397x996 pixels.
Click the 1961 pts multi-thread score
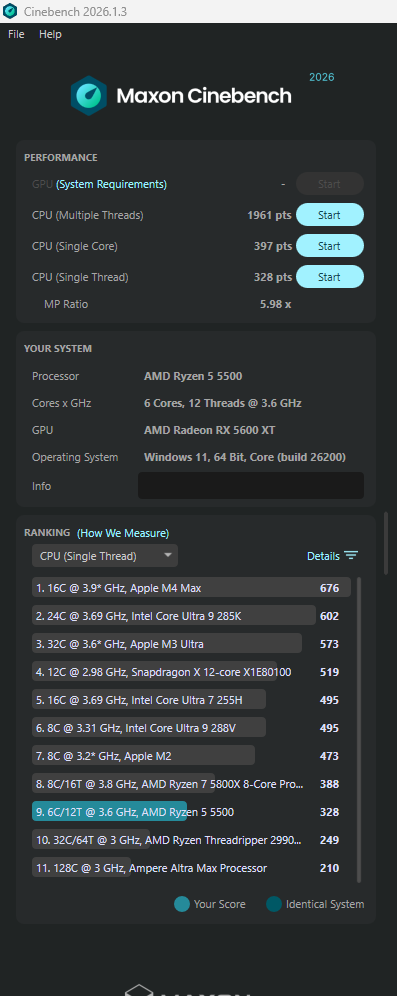269,215
